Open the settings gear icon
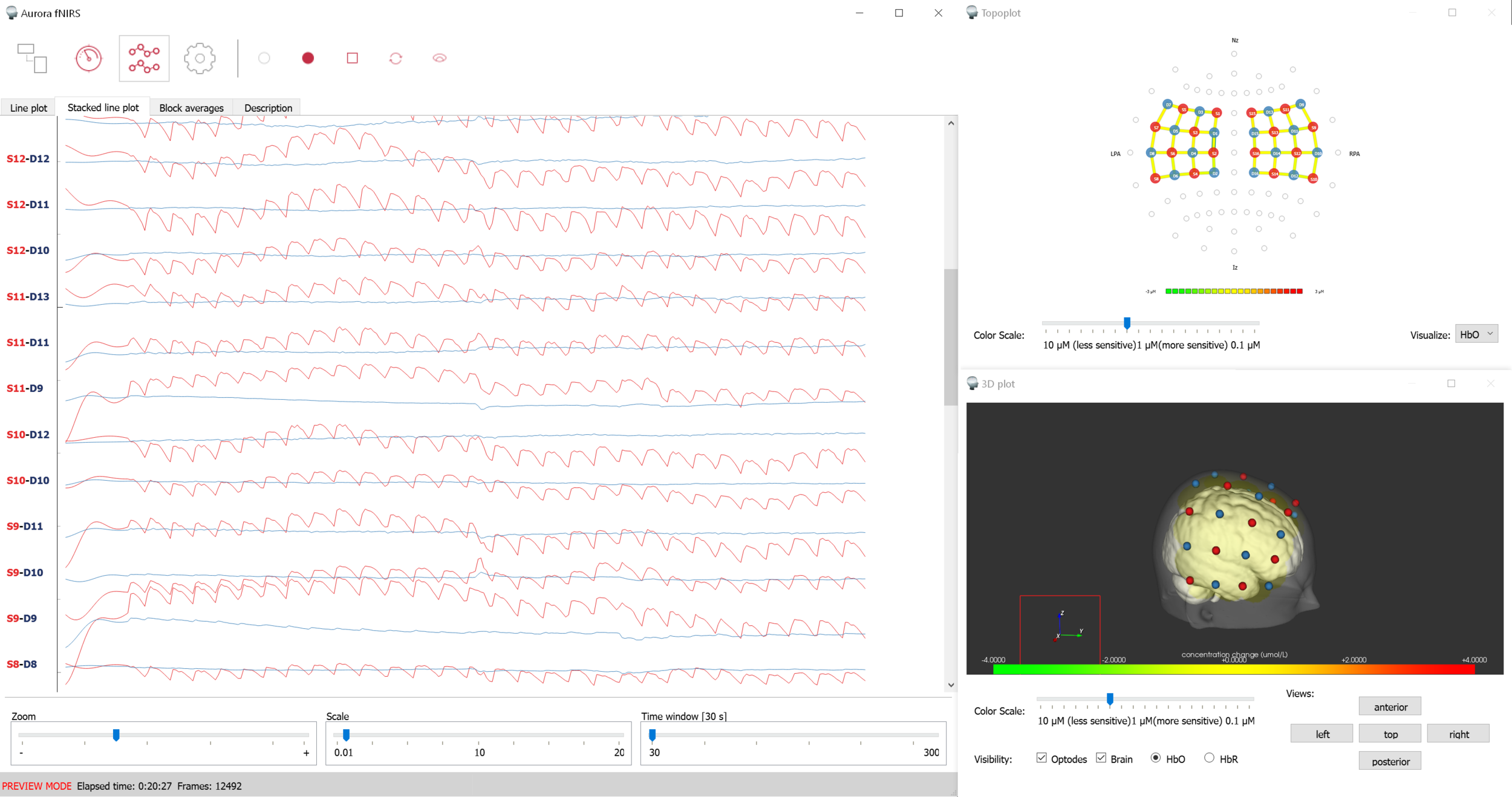This screenshot has height=797, width=1512. [x=200, y=57]
